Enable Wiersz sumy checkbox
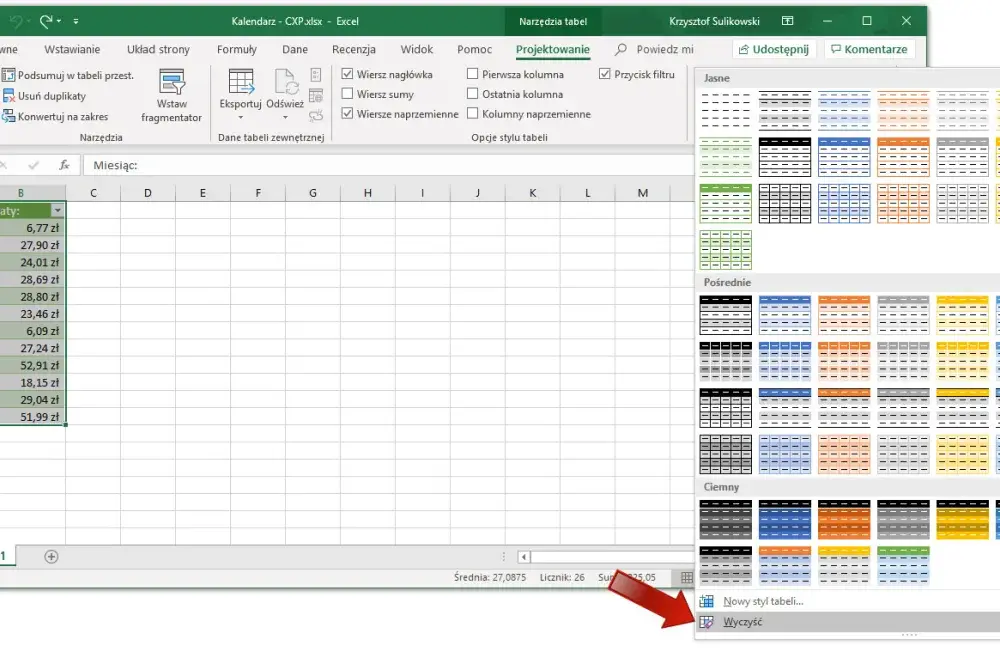The height and width of the screenshot is (652, 1000). (347, 94)
